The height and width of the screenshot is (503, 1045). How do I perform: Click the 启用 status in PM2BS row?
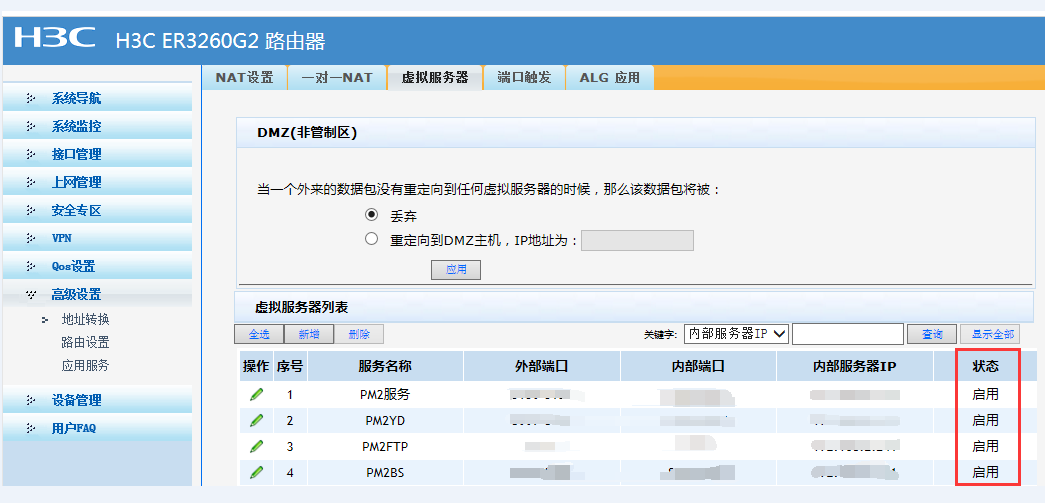click(x=986, y=472)
